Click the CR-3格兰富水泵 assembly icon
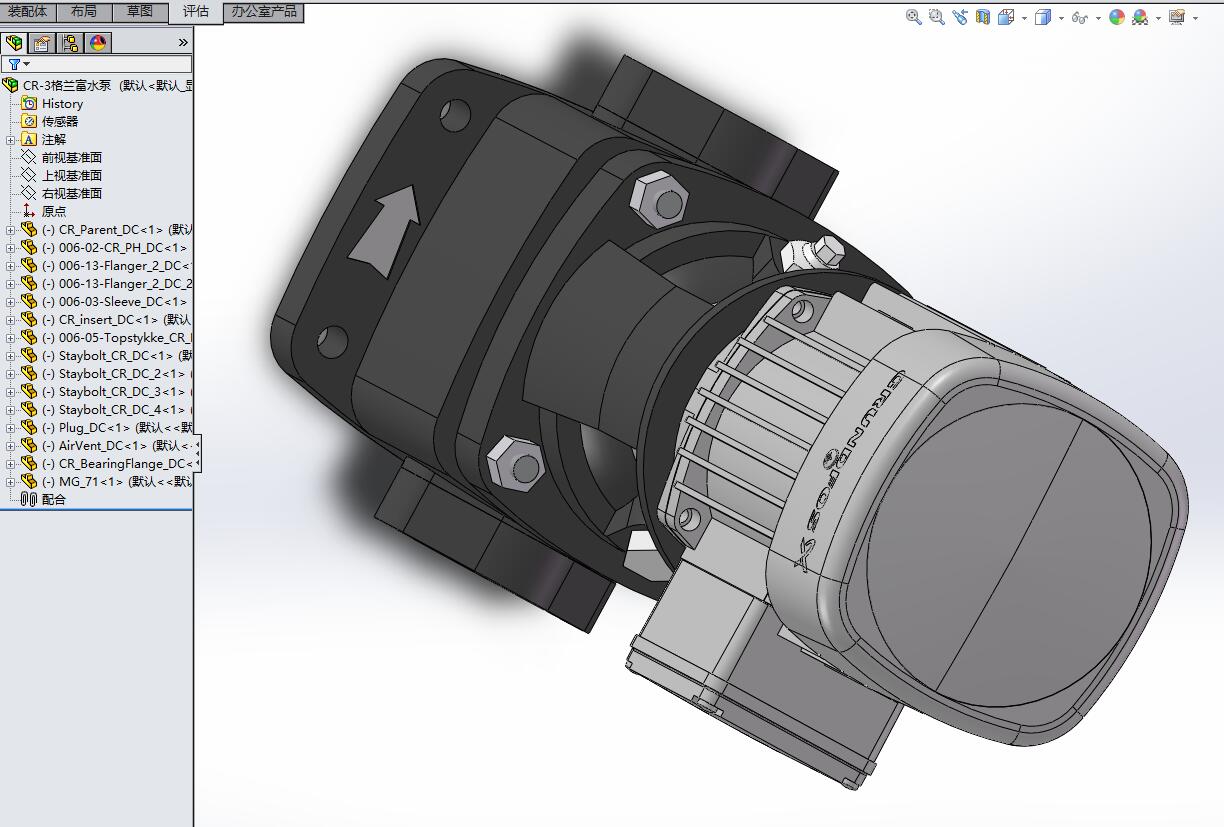The width and height of the screenshot is (1224, 827). [x=11, y=85]
